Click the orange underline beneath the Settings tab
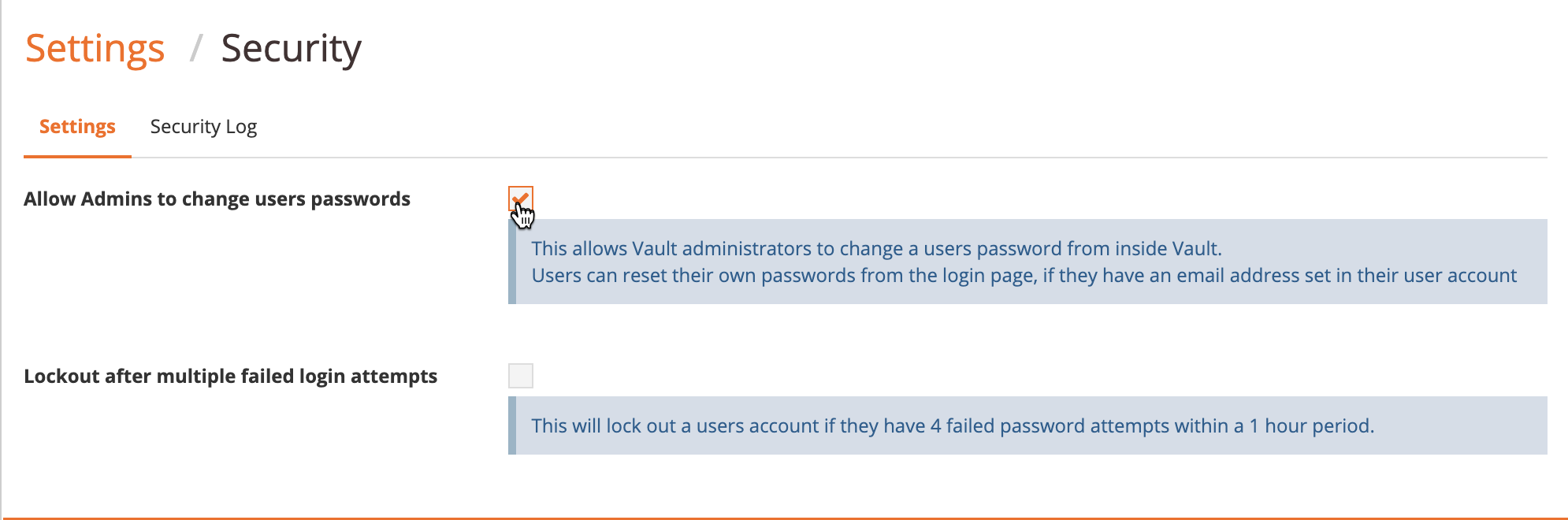Screen dimensions: 1568x520 pyautogui.click(x=76, y=157)
